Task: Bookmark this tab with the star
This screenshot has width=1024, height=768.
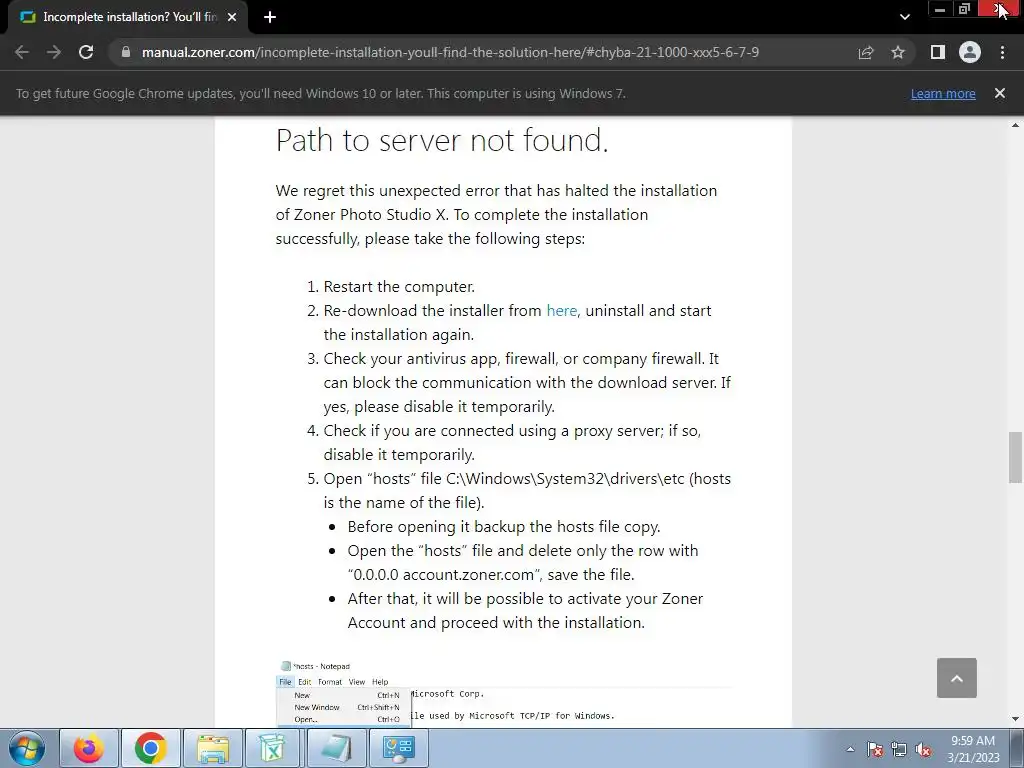Action: click(x=898, y=52)
